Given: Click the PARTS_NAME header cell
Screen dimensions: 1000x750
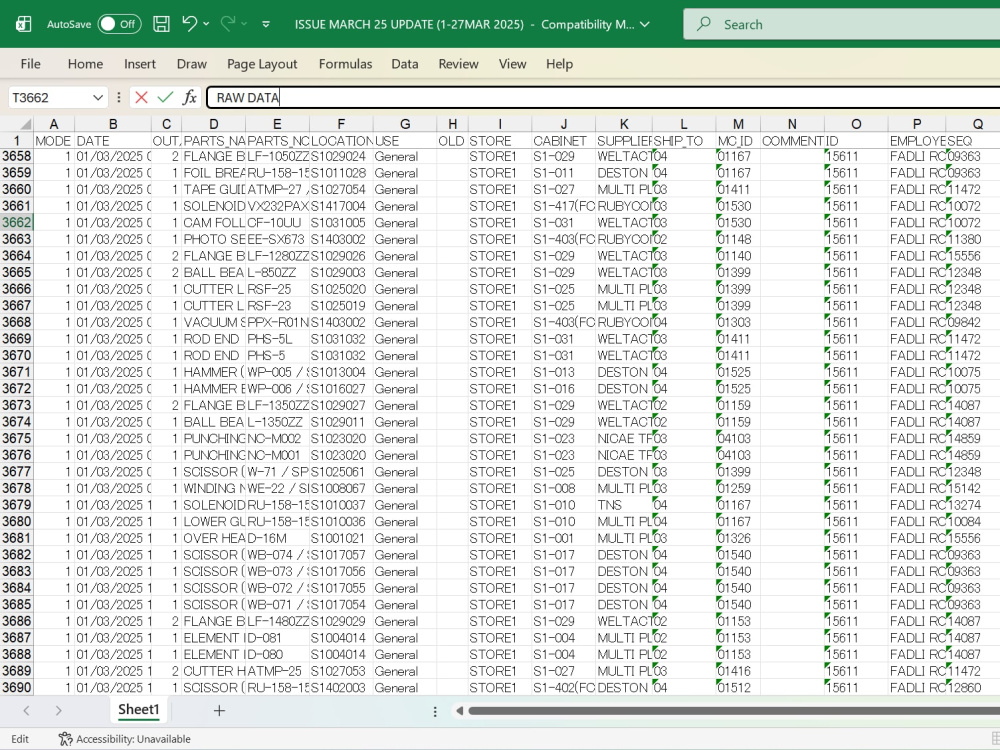Looking at the screenshot, I should pos(214,141).
